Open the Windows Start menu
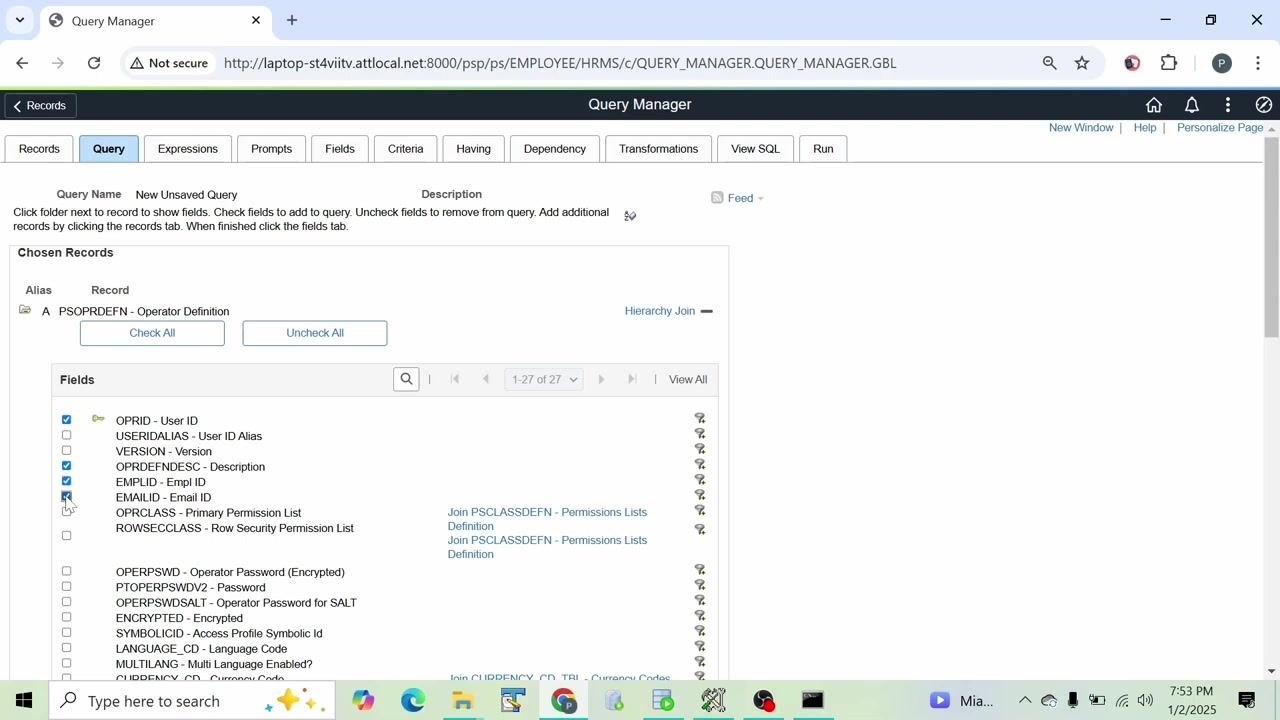This screenshot has height=720, width=1280. [25, 701]
